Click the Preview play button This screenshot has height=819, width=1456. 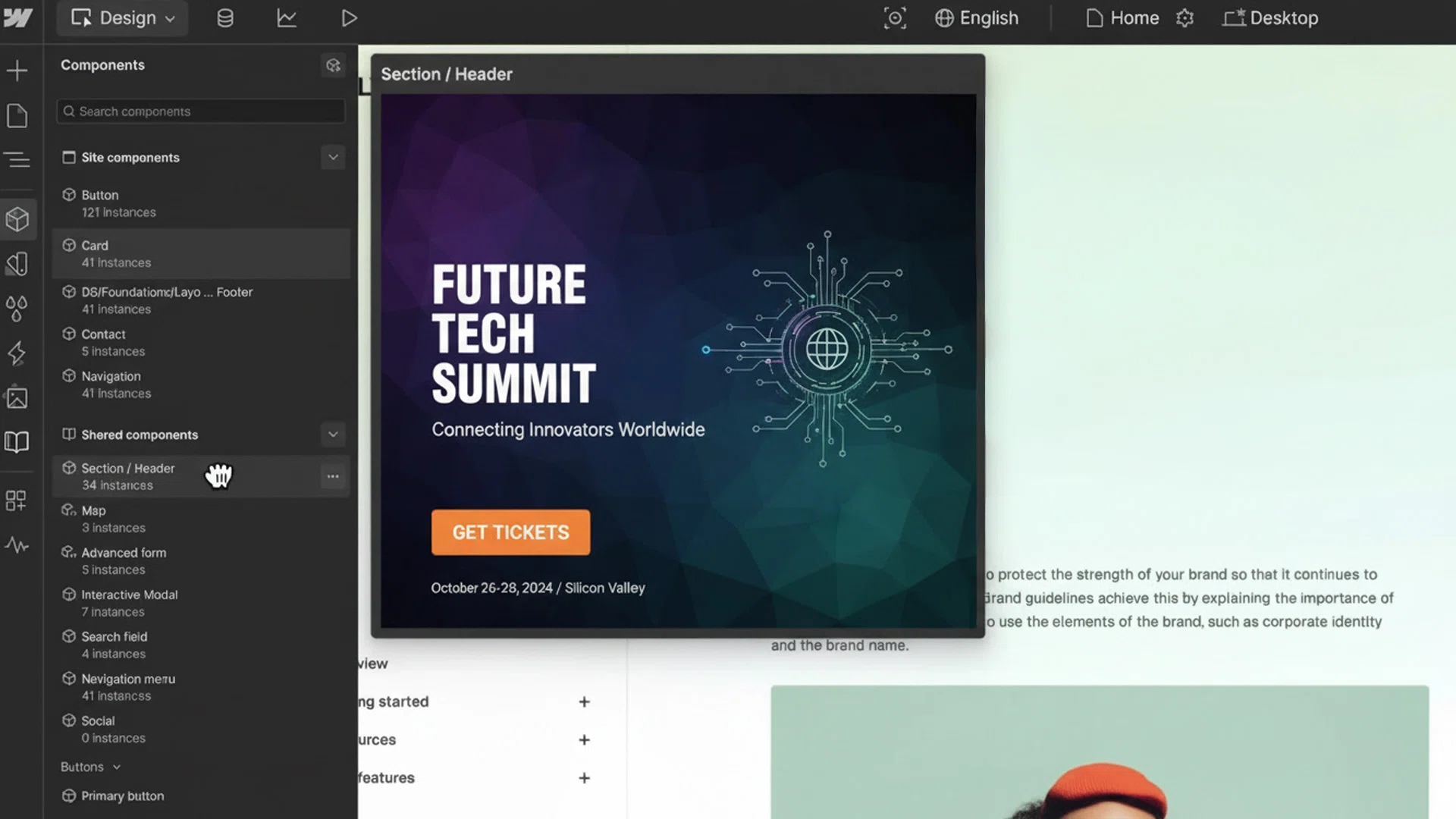(349, 18)
